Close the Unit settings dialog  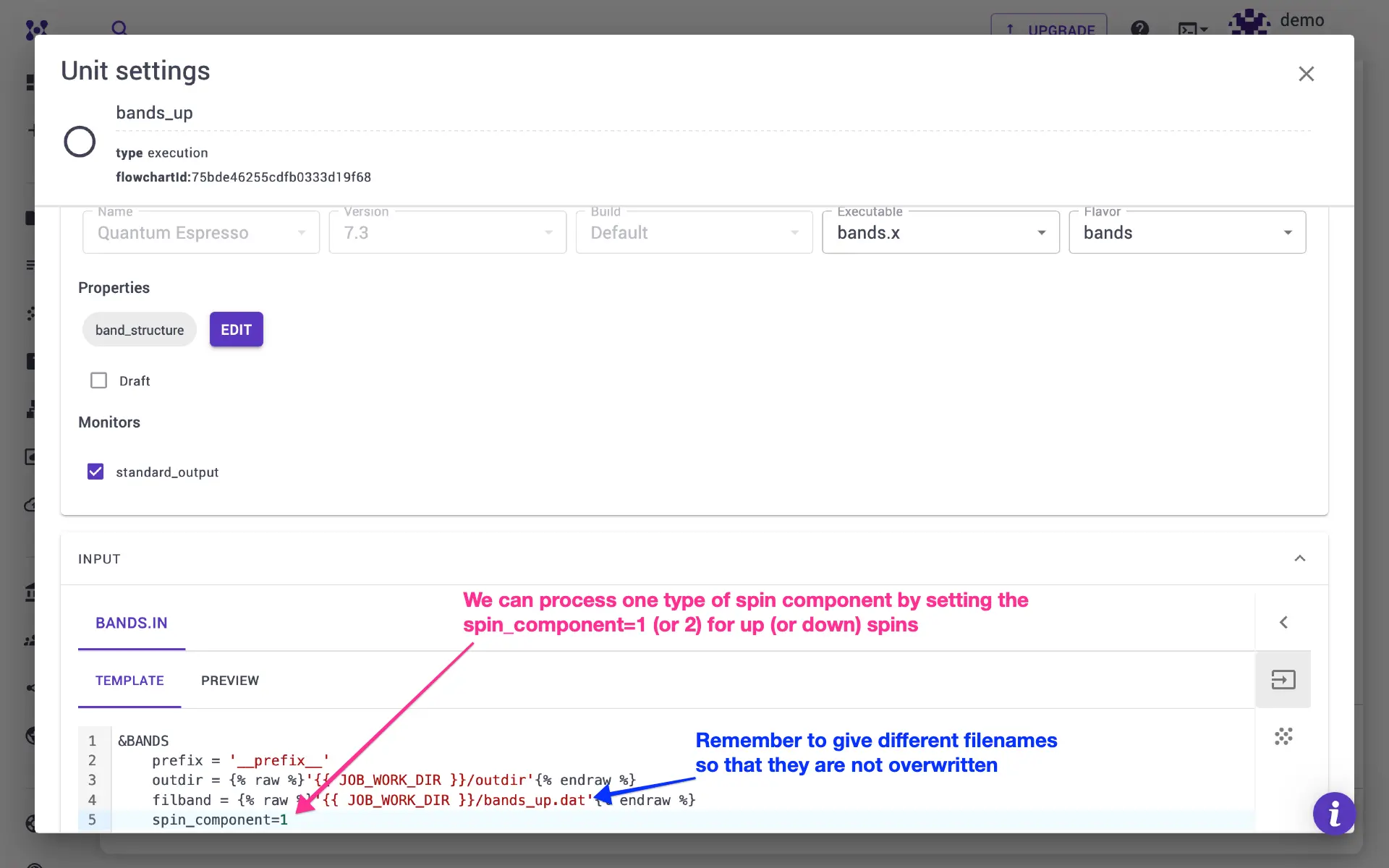pos(1306,74)
